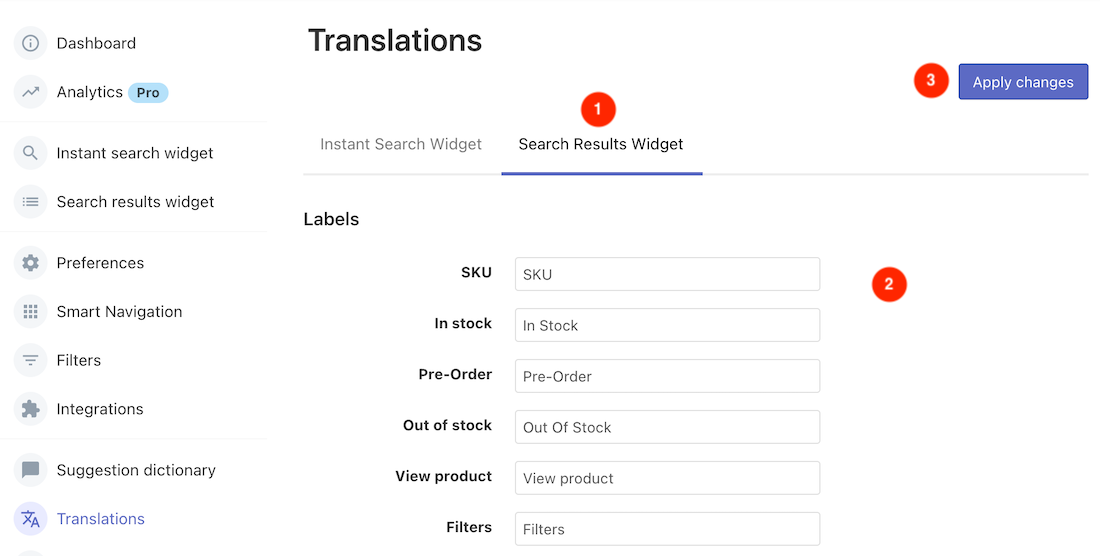Viewport: 1100px width, 556px height.
Task: Click the Translations language icon
Action: [x=31, y=519]
